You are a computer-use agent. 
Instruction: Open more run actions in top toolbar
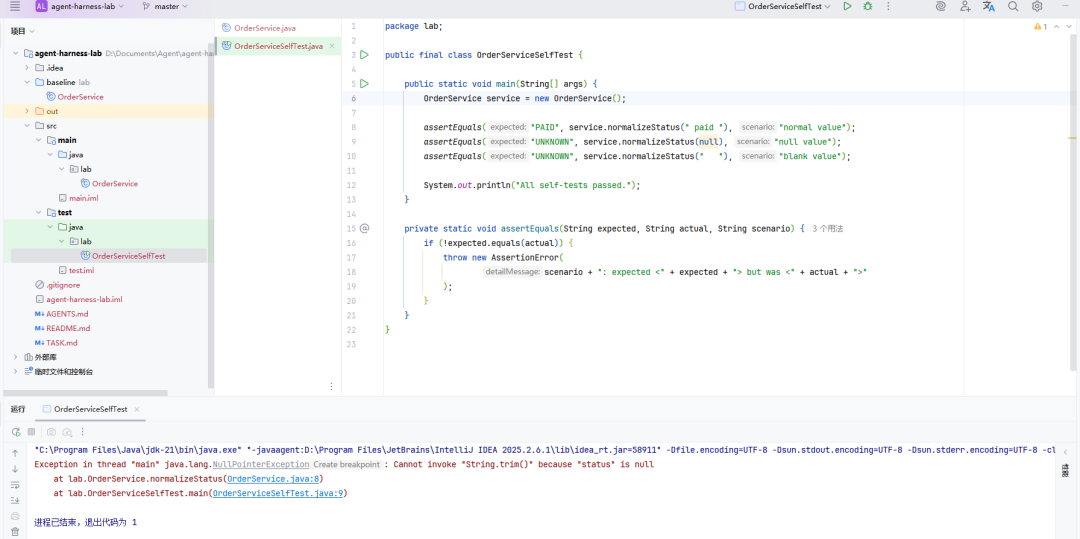coord(889,6)
